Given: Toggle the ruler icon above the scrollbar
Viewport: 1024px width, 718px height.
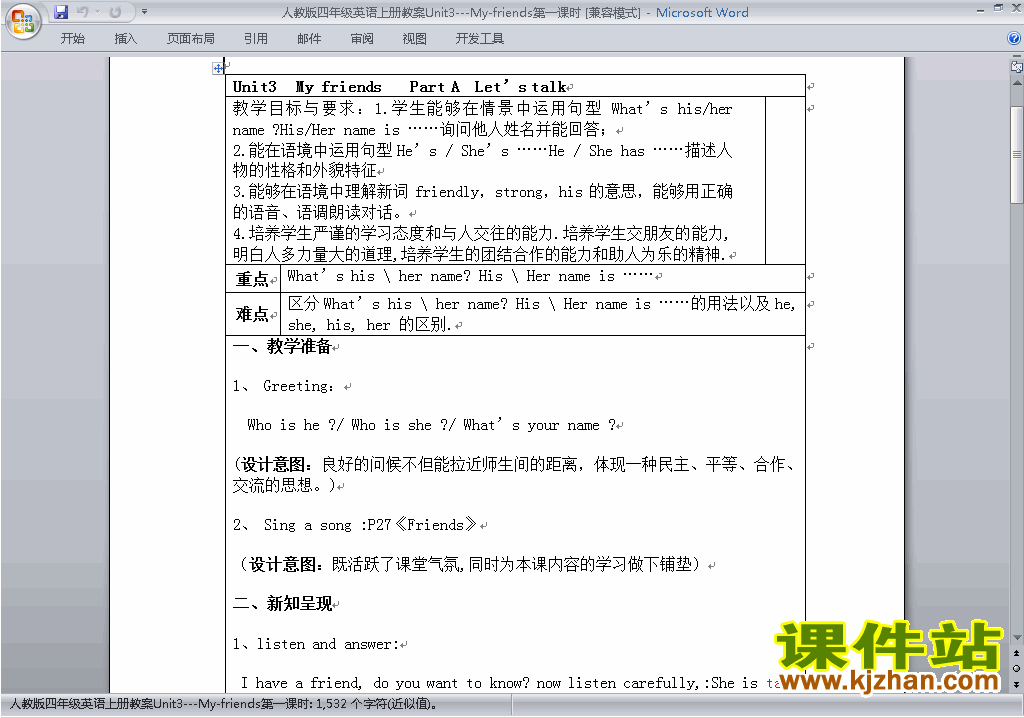Looking at the screenshot, I should (x=1017, y=66).
